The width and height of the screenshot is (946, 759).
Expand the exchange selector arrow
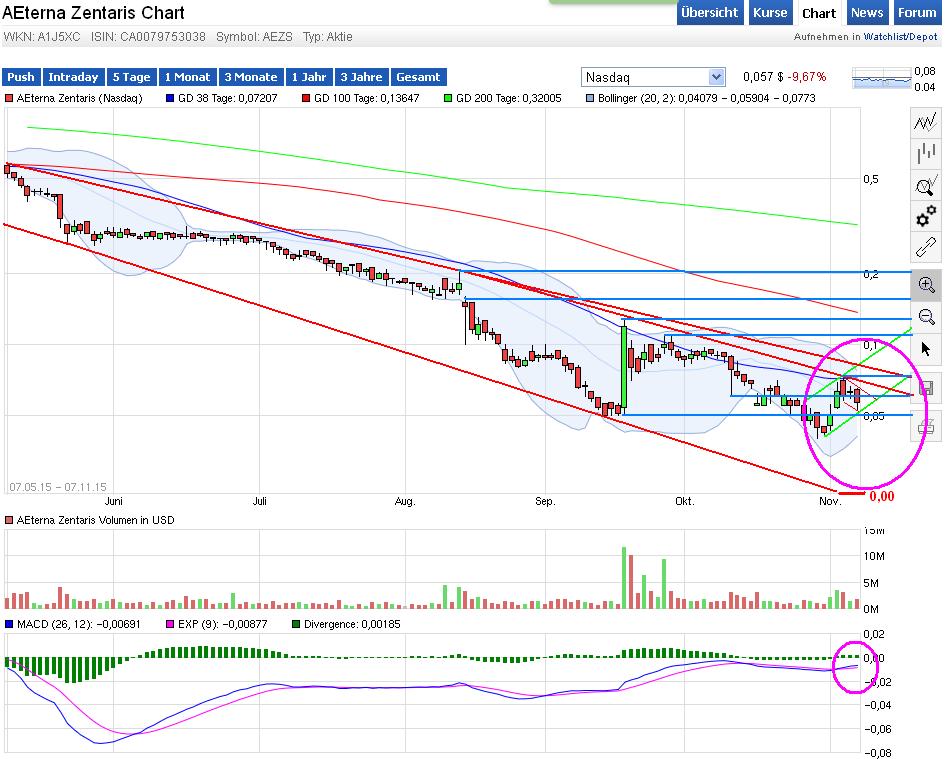716,76
